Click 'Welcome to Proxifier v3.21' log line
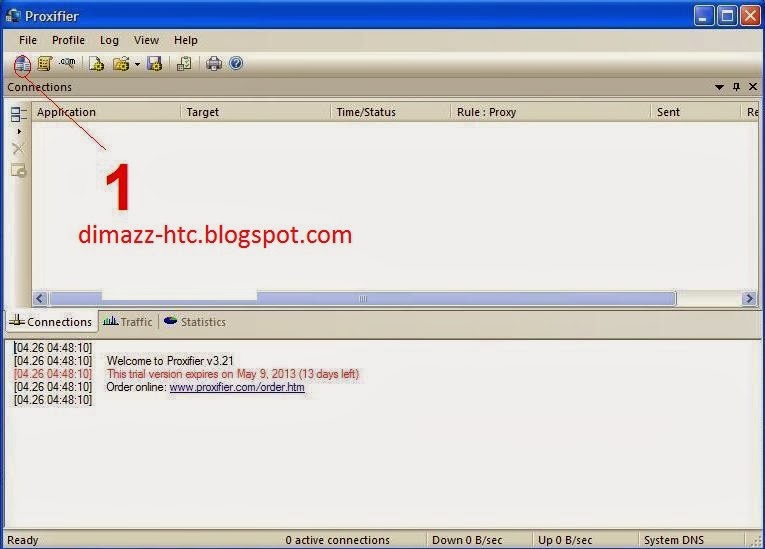This screenshot has height=549, width=765. pos(170,361)
